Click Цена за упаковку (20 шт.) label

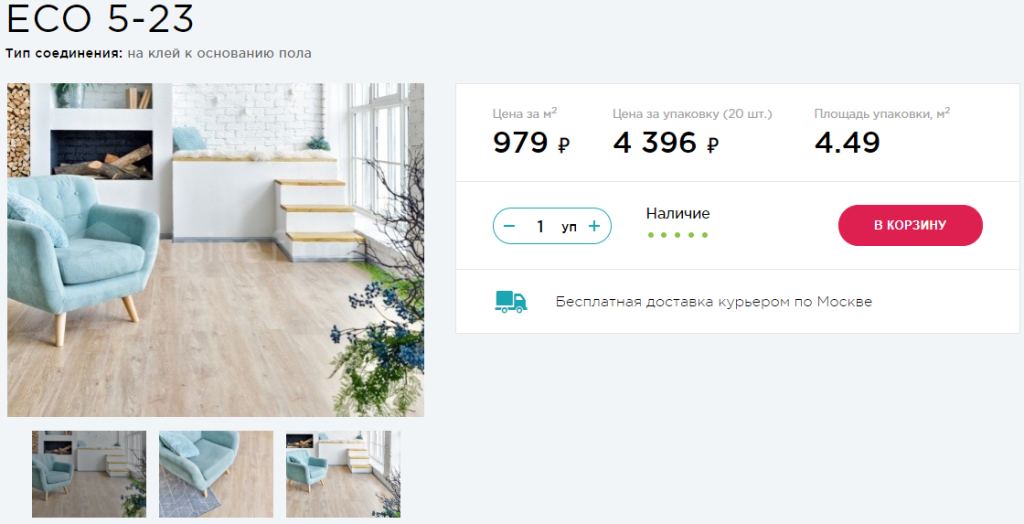[692, 114]
